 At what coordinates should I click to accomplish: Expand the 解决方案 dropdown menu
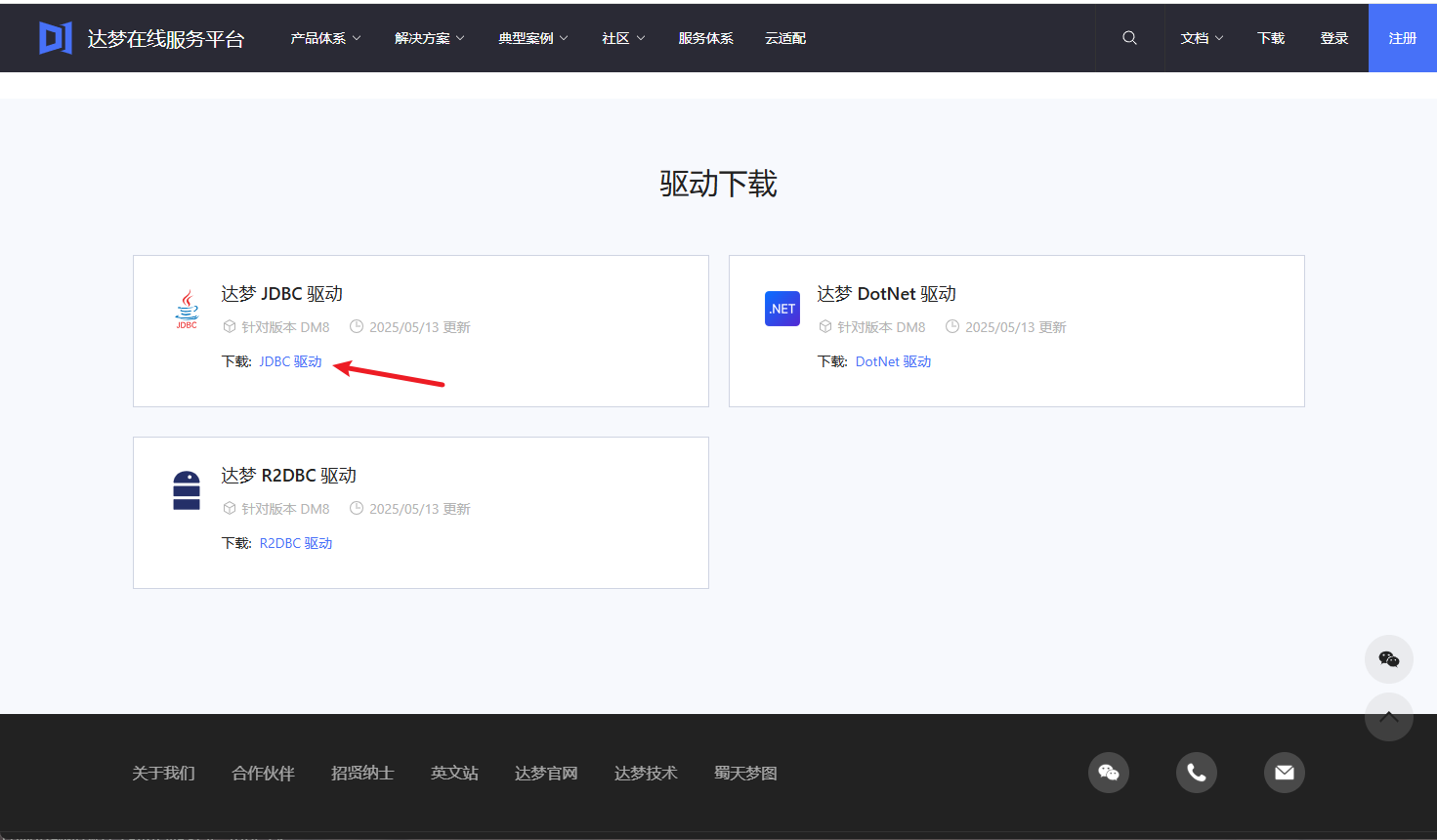(x=430, y=38)
